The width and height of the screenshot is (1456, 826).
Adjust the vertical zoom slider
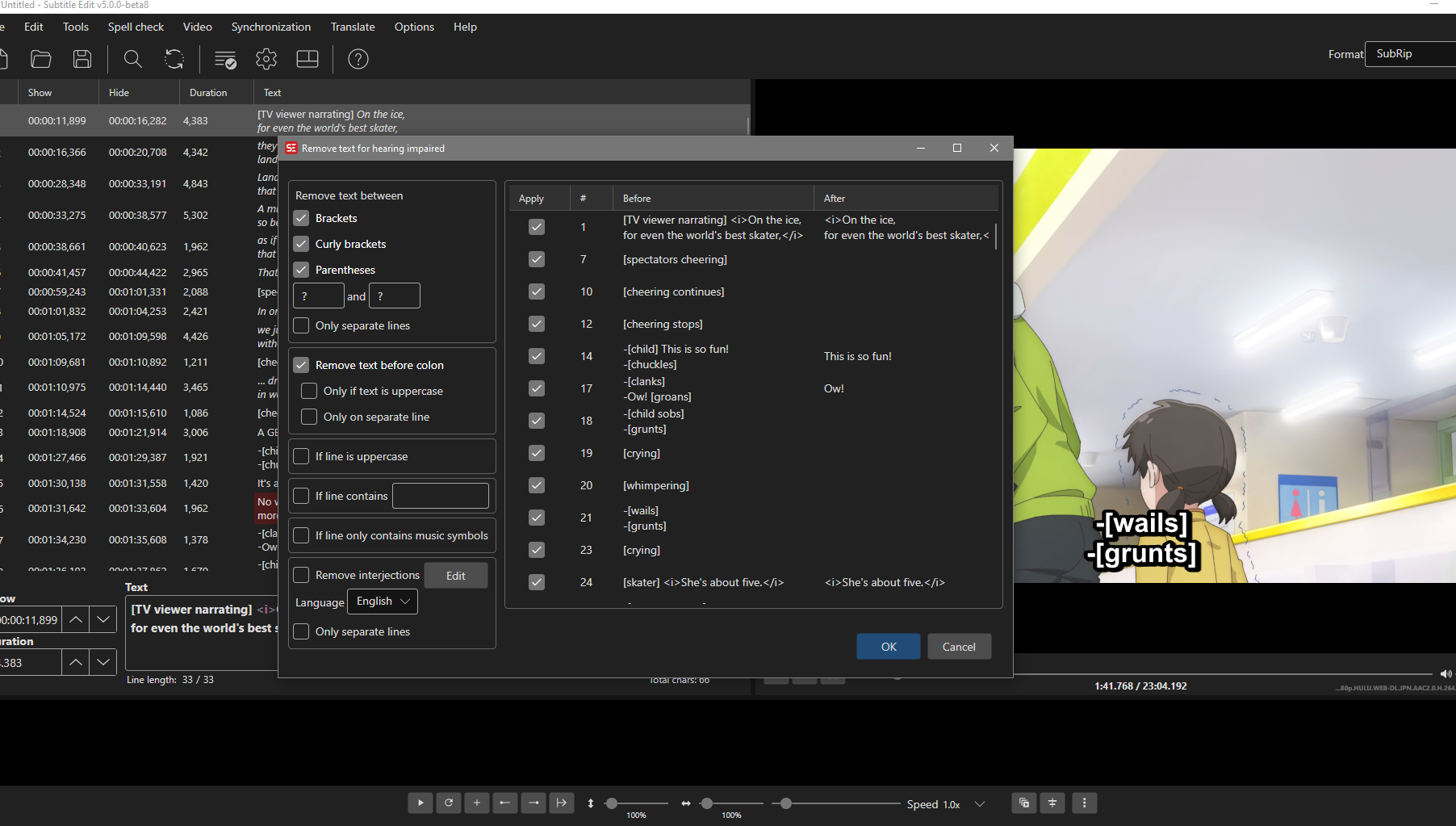coord(636,803)
